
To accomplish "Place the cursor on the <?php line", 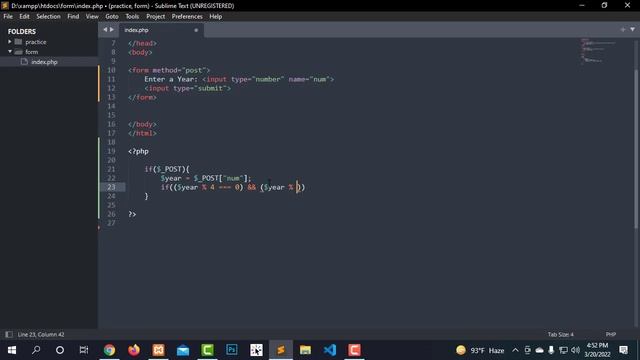I will coord(138,151).
